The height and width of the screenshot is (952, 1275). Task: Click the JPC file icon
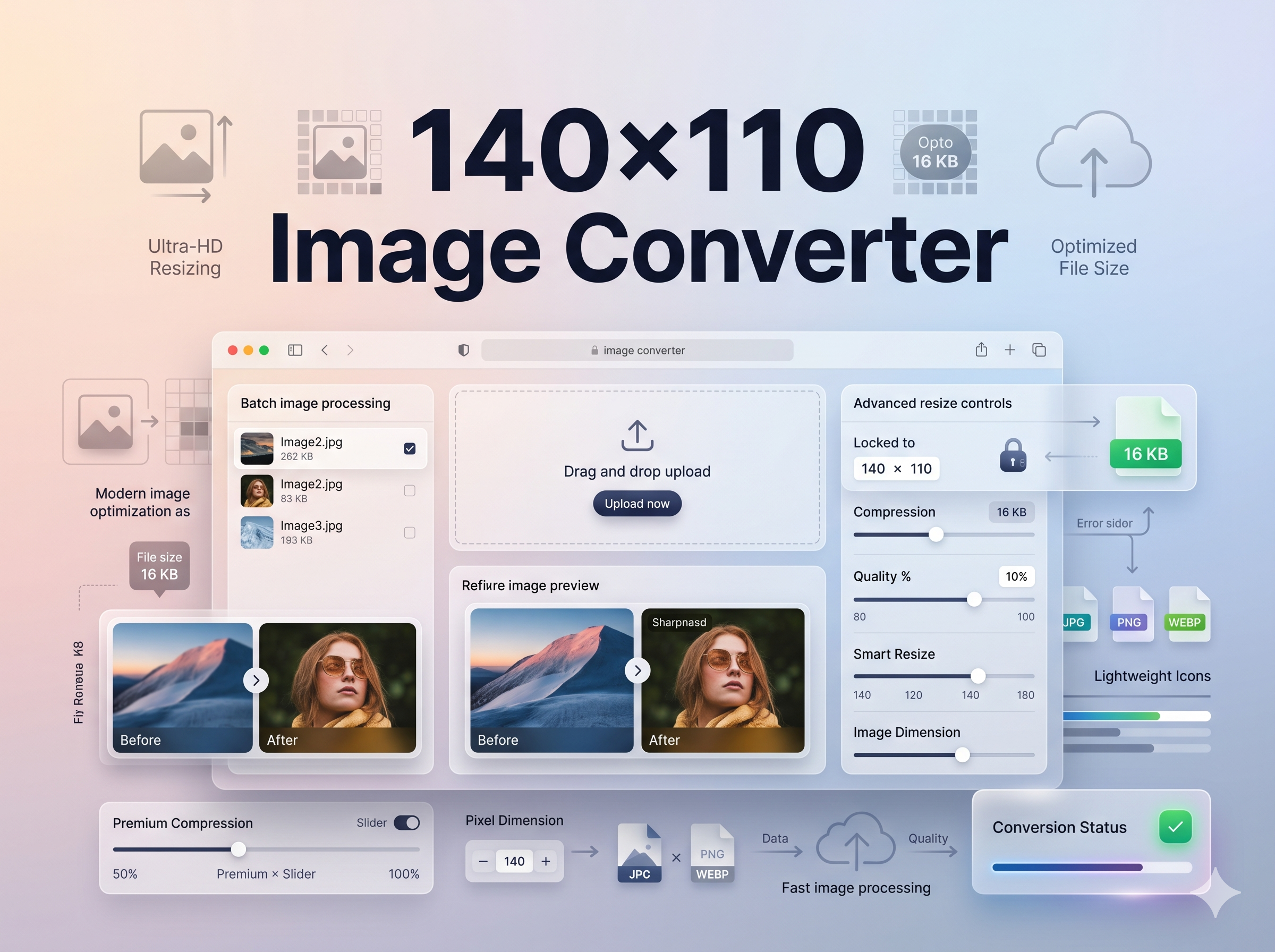coord(640,853)
